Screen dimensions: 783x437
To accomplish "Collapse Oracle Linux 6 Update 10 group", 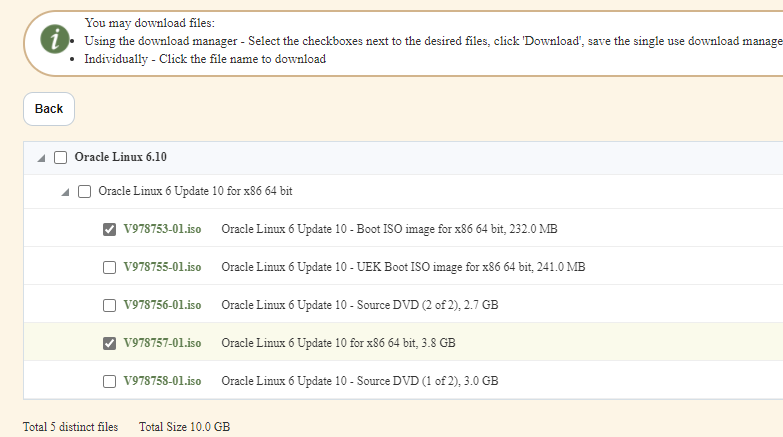I will [x=65, y=192].
